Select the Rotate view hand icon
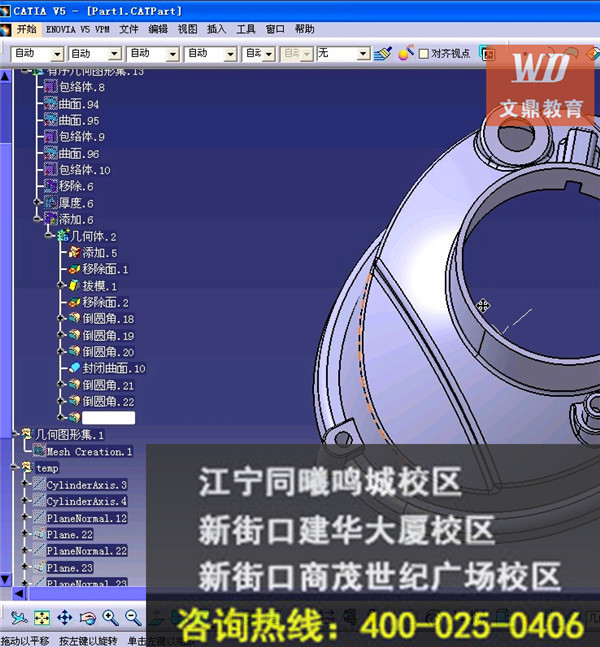The image size is (600, 647). coord(87,618)
